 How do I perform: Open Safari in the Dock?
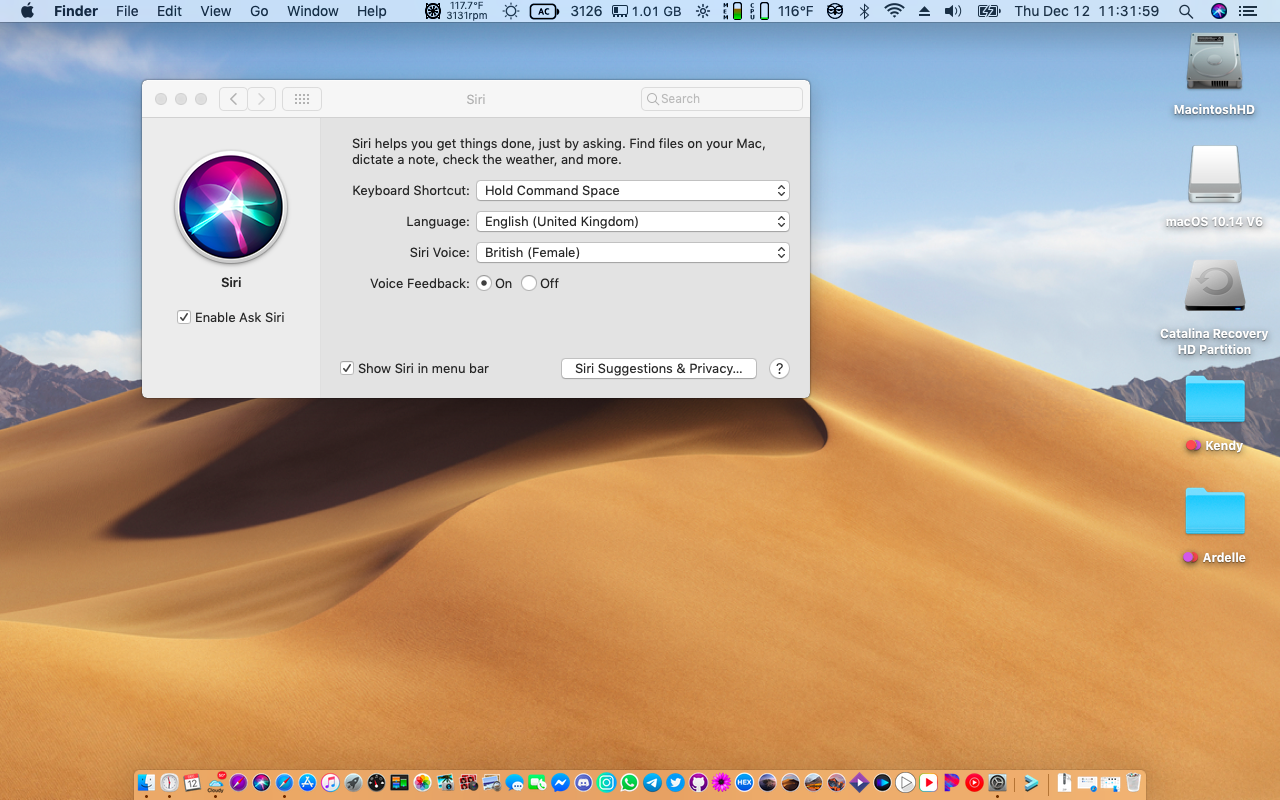click(284, 782)
